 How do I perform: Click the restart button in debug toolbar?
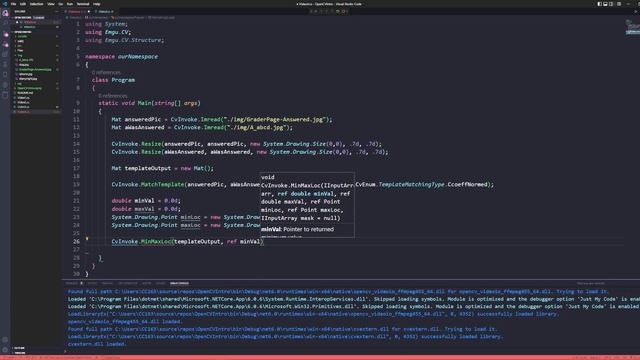[338, 11]
